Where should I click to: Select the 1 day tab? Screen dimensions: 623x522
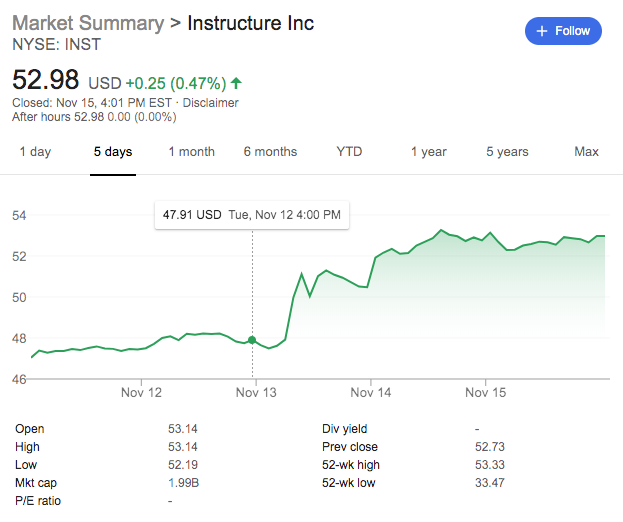click(x=35, y=152)
